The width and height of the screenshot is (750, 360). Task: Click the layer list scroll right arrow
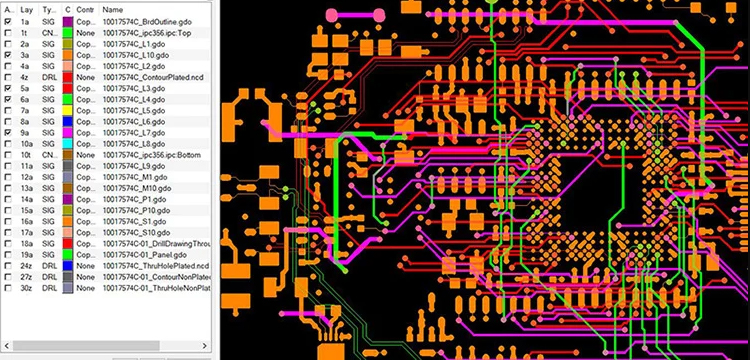click(205, 346)
